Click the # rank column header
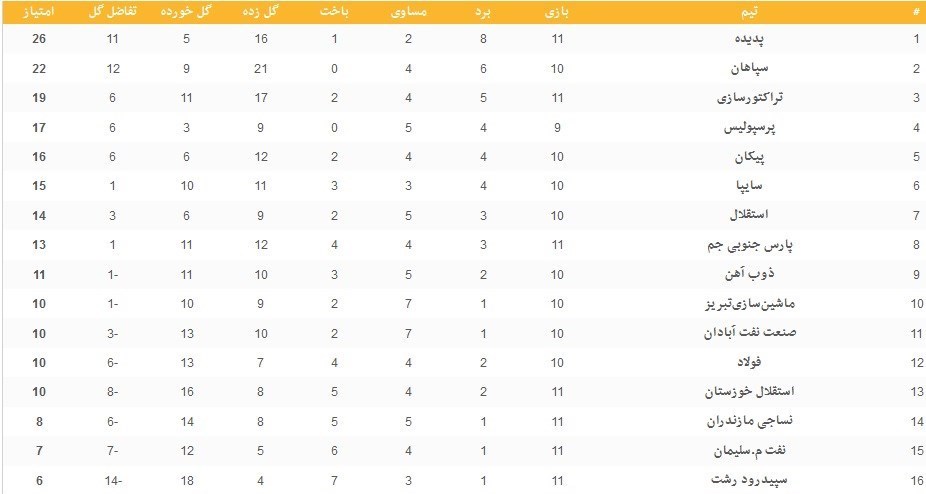The width and height of the screenshot is (926, 494). [915, 11]
